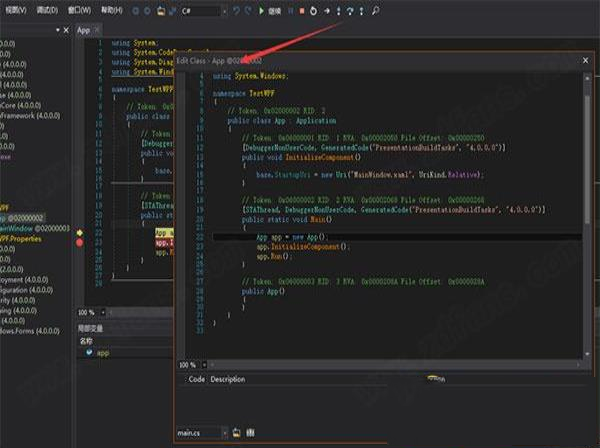Navigate forward with the toolbar forward arrow
600x448 pixels.
[x=147, y=11]
